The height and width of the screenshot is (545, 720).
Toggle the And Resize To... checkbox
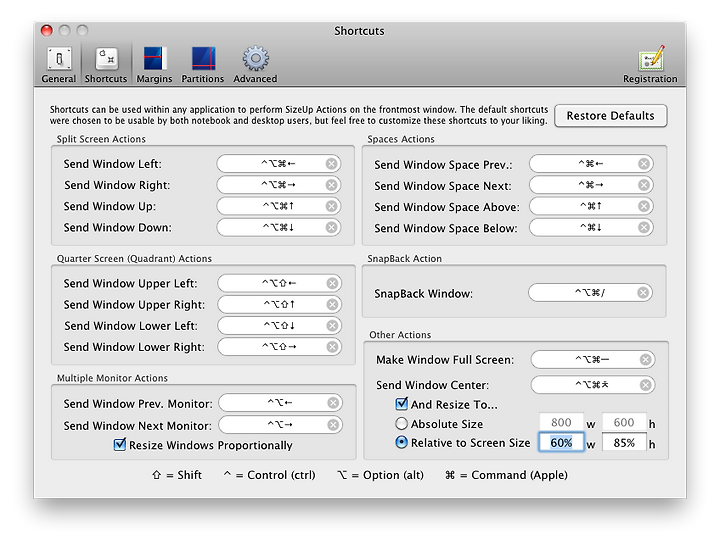click(x=401, y=404)
